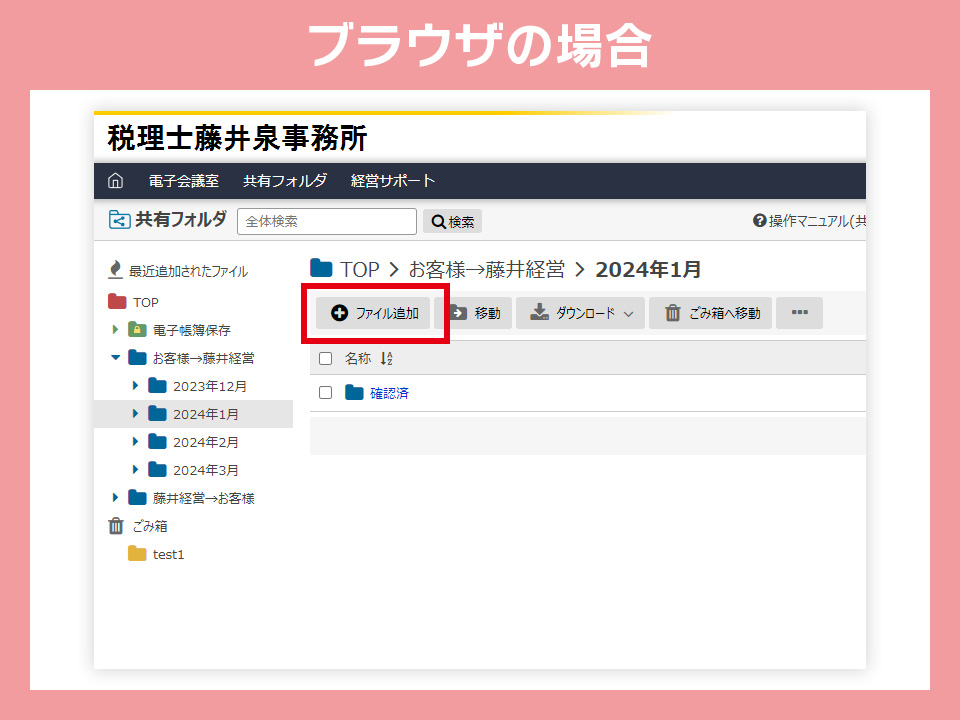The width and height of the screenshot is (960, 720).
Task: Click the 検索 search button
Action: [453, 222]
